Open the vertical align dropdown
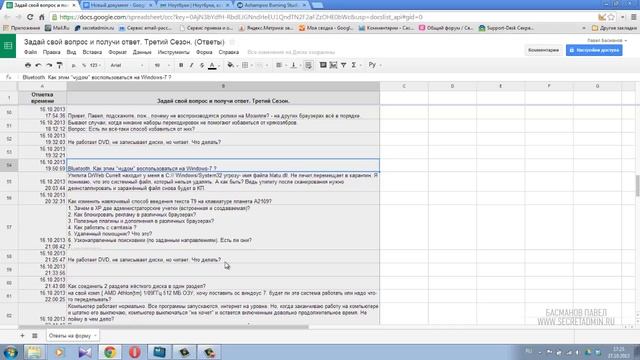This screenshot has height=360, width=640. pos(295,65)
